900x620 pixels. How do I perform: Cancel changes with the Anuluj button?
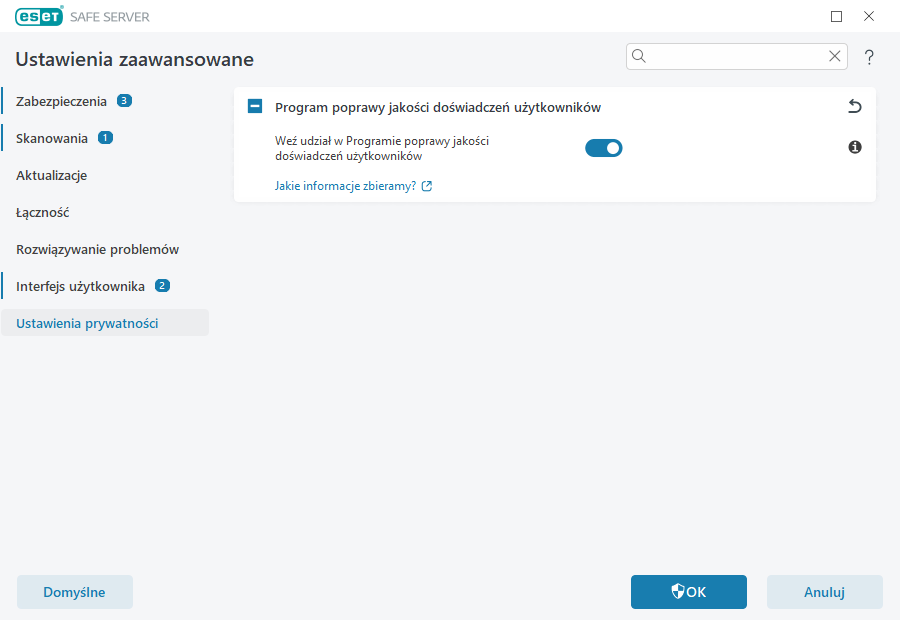click(824, 591)
